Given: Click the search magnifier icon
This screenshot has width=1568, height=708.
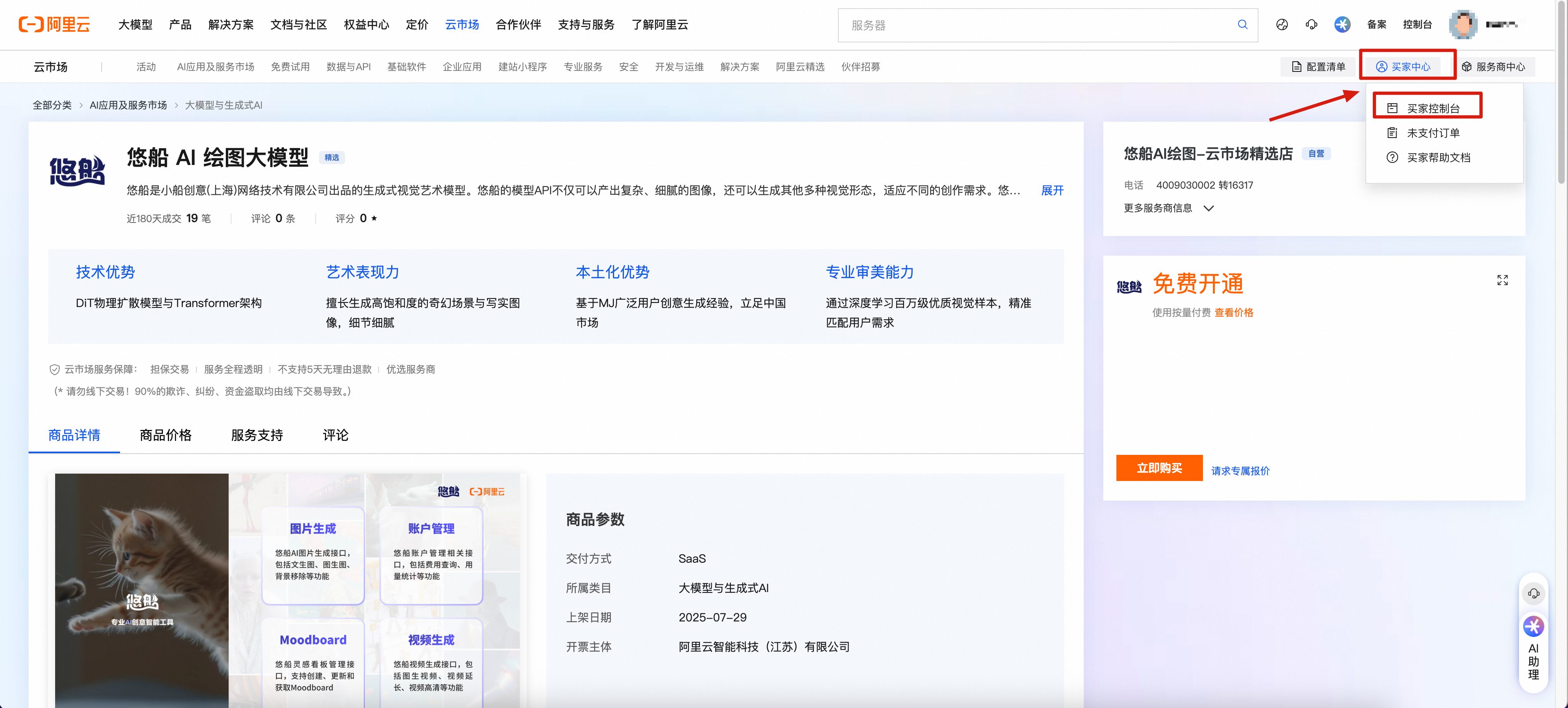Looking at the screenshot, I should 1242,25.
